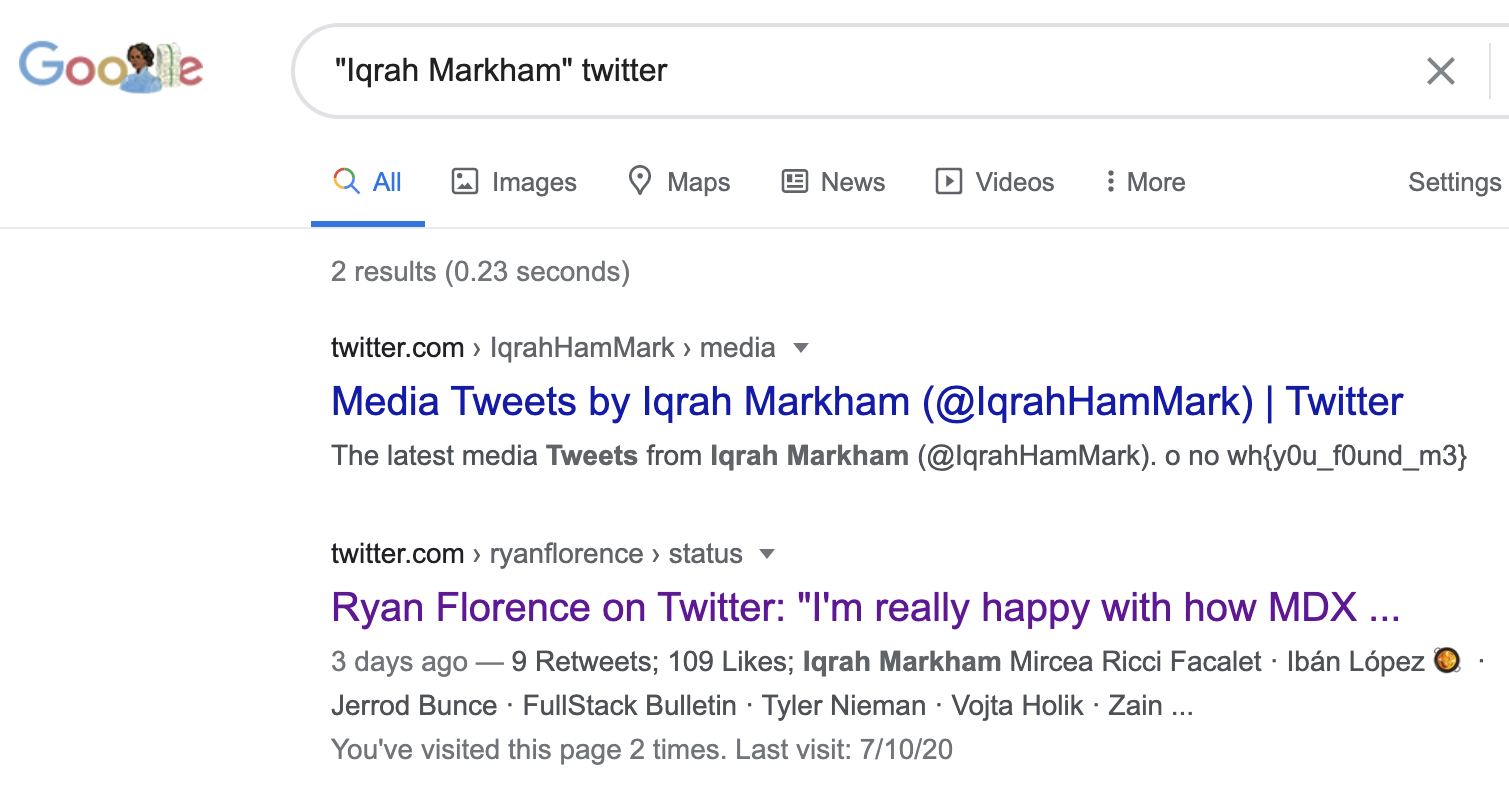Open Media Tweets by Iqrah Markham result

point(867,401)
